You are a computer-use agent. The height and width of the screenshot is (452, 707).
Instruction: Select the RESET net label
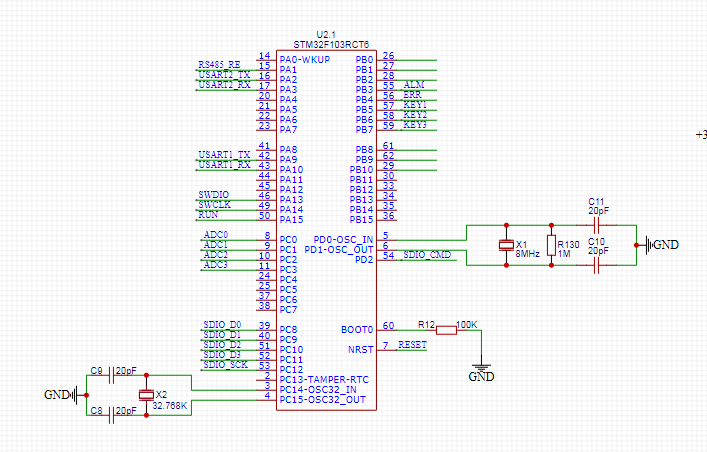coord(412,345)
